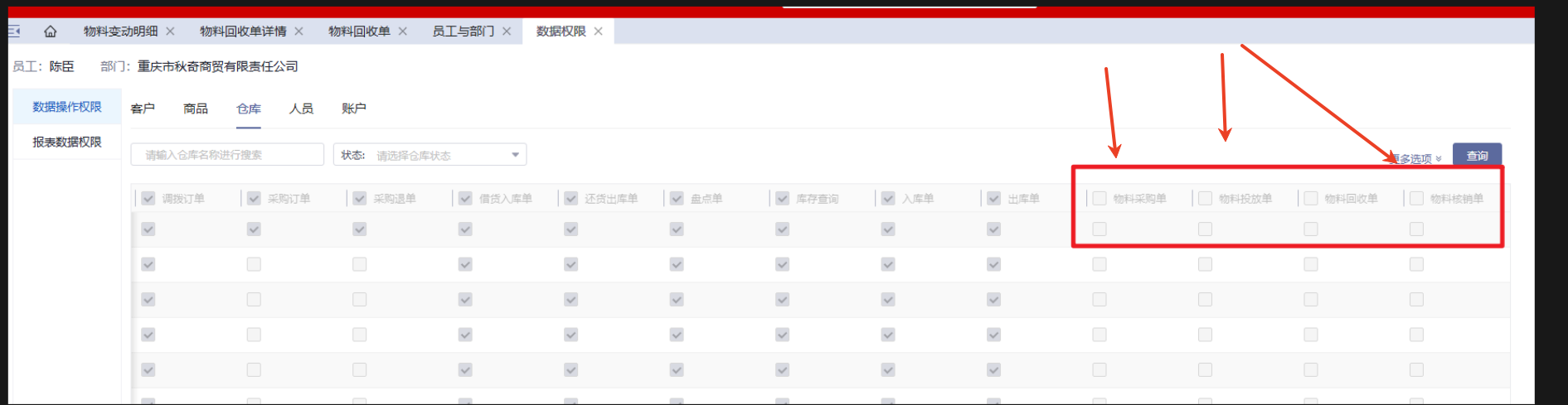Click the home icon in tab bar

click(51, 31)
